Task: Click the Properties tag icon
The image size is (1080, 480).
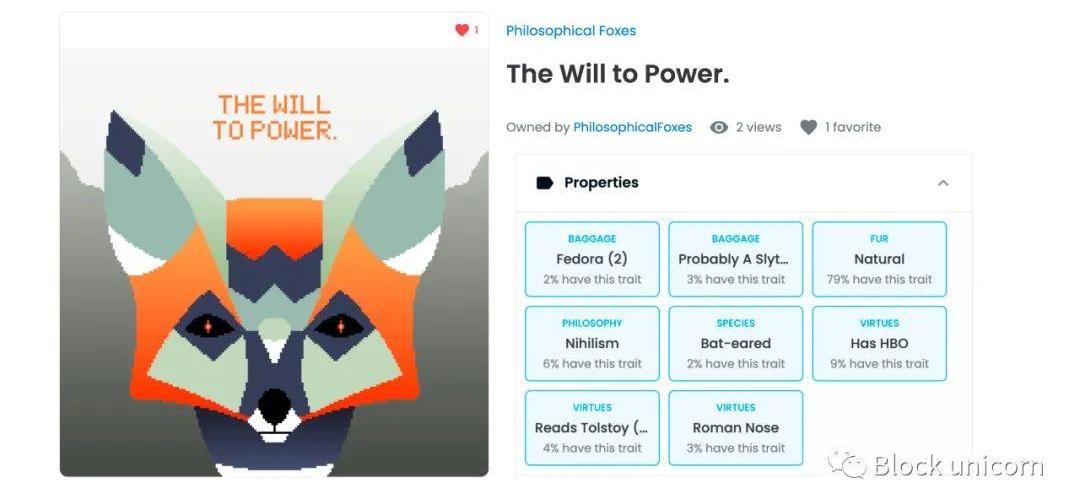Action: pyautogui.click(x=545, y=182)
